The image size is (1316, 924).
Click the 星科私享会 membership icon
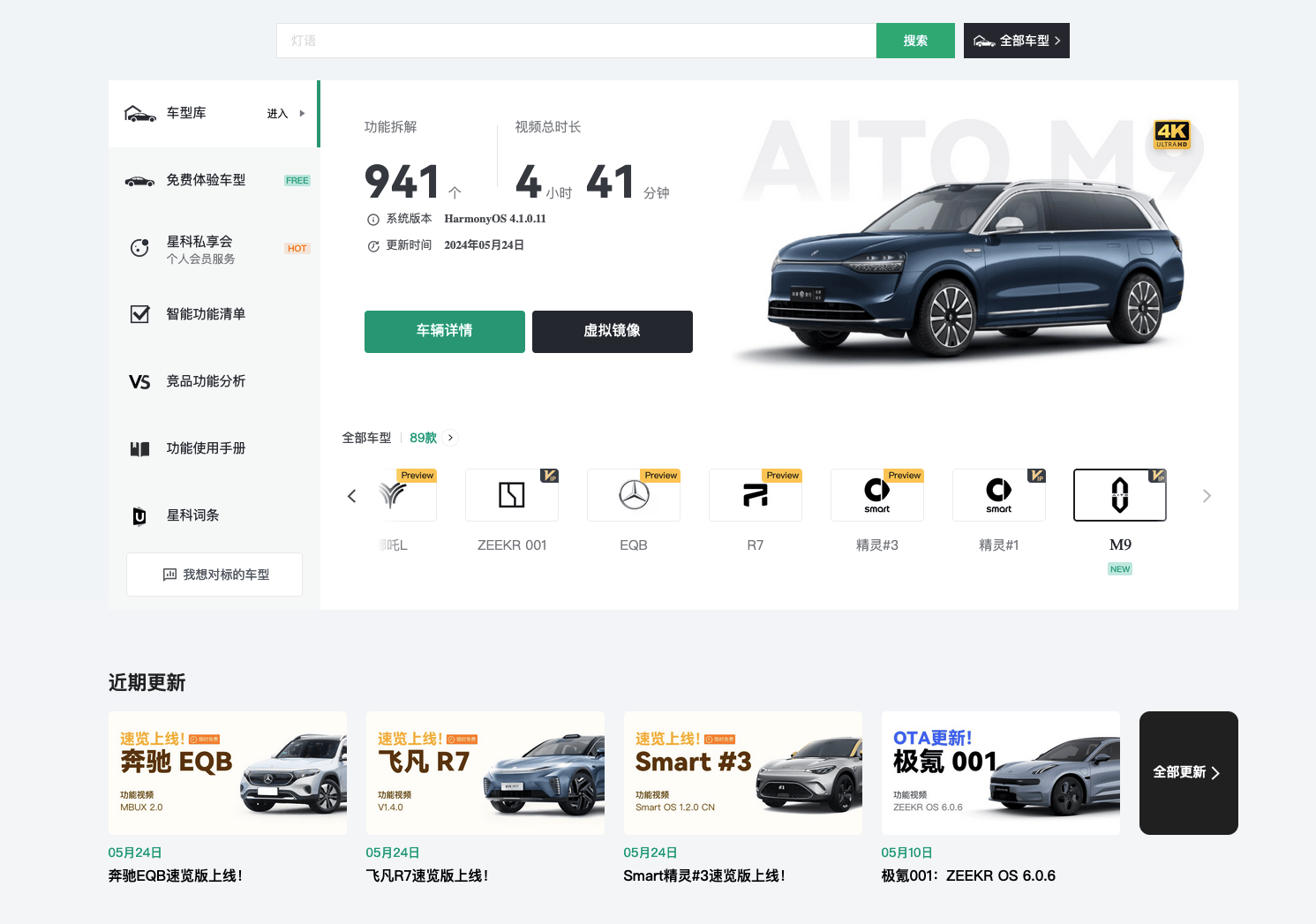[140, 248]
